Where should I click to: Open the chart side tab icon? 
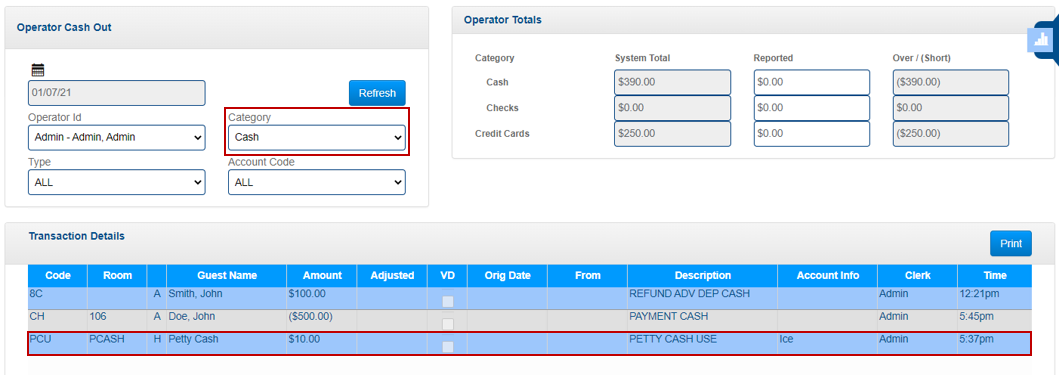pos(1041,41)
